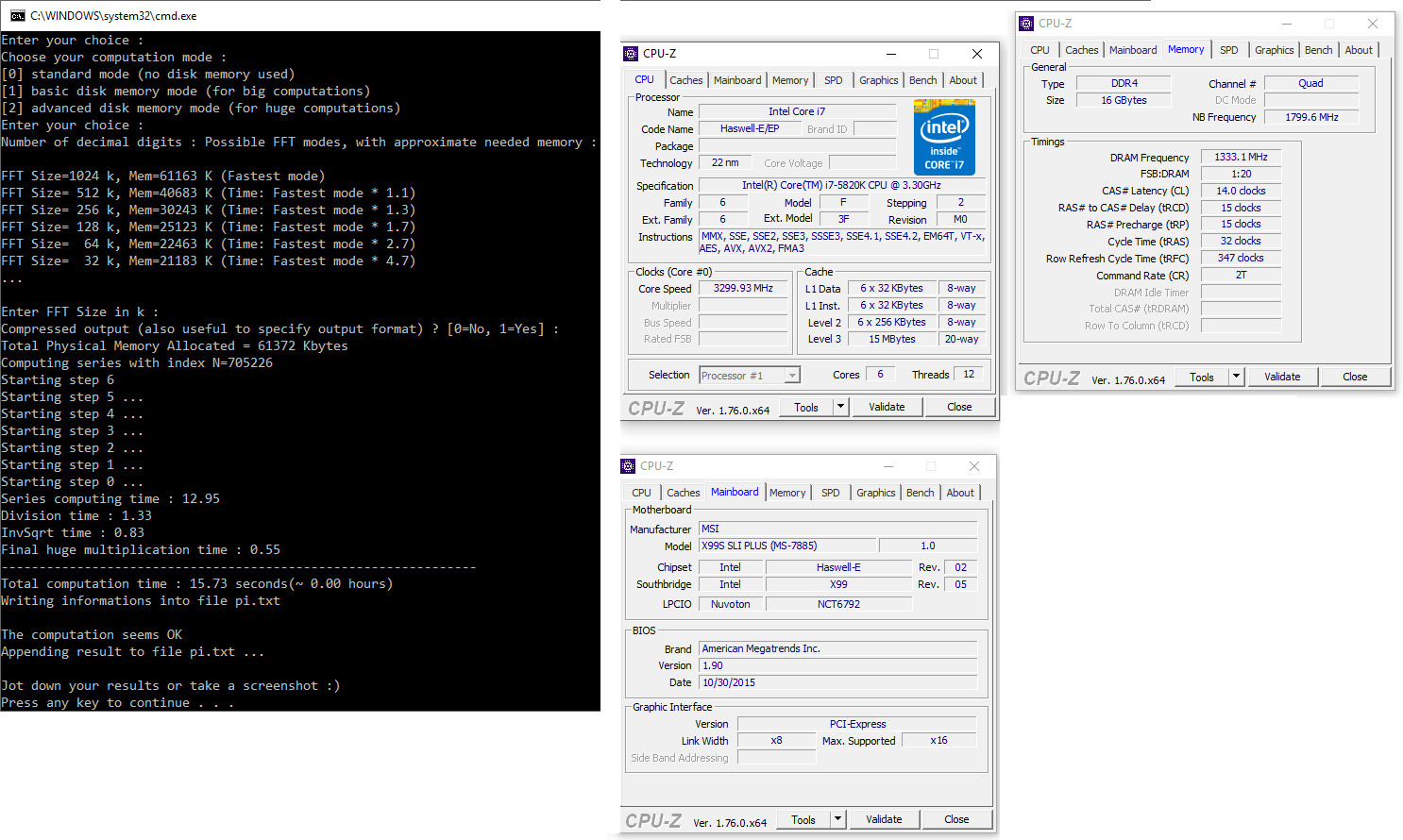Open the Graphics tab in the CPU window

[x=879, y=80]
